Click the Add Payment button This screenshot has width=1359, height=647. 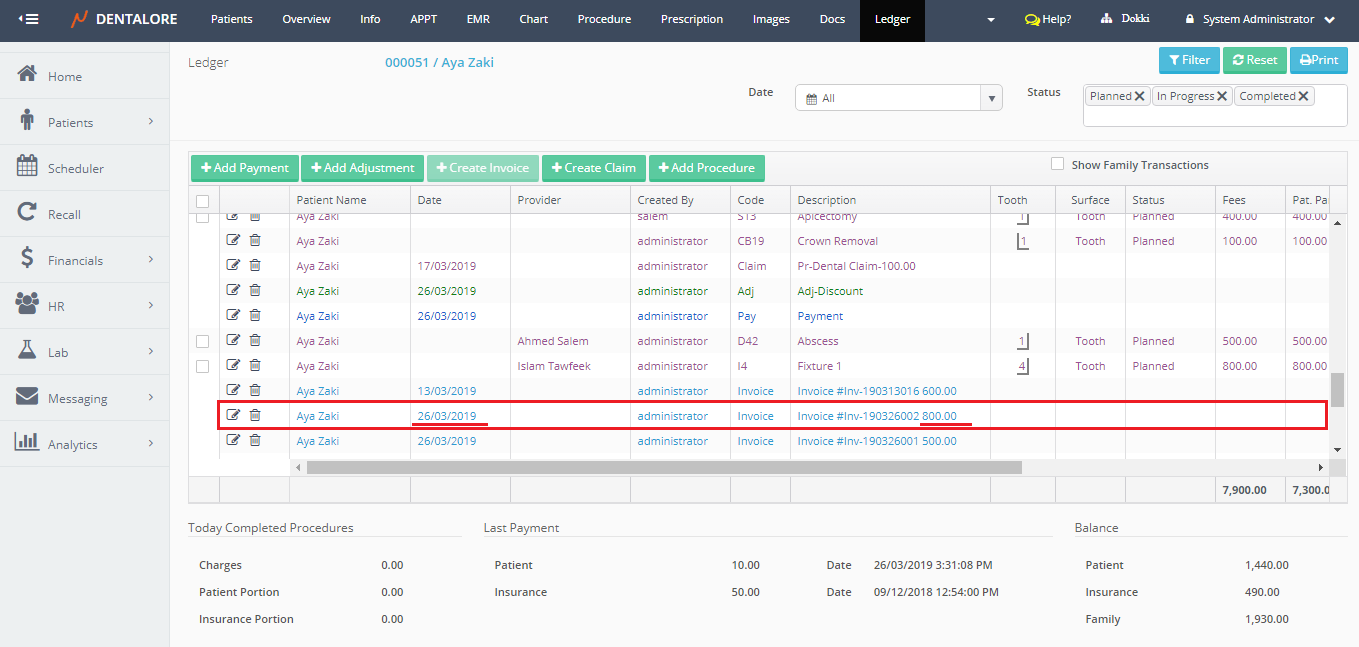pyautogui.click(x=244, y=168)
